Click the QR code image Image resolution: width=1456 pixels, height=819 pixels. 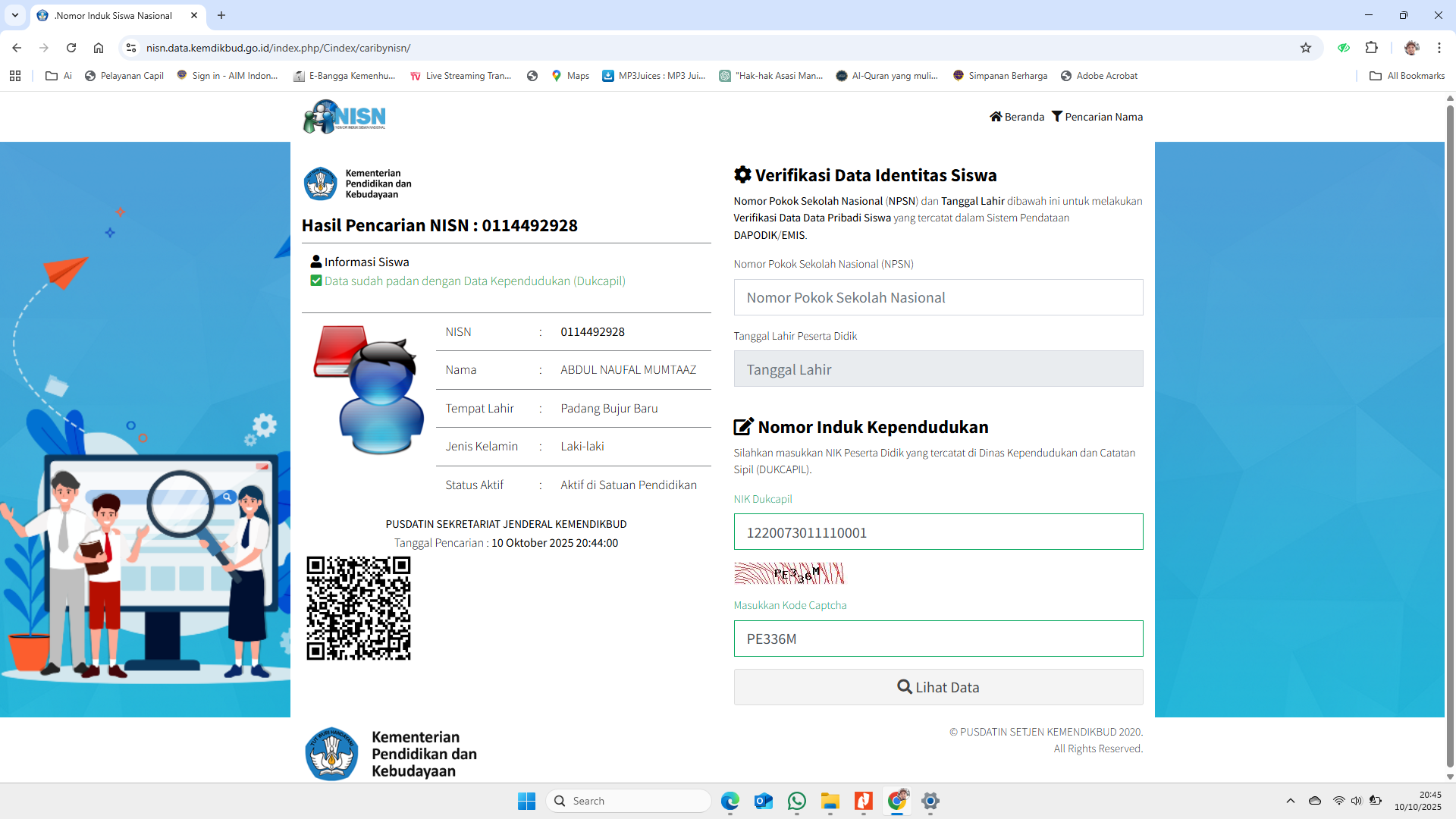tap(359, 608)
